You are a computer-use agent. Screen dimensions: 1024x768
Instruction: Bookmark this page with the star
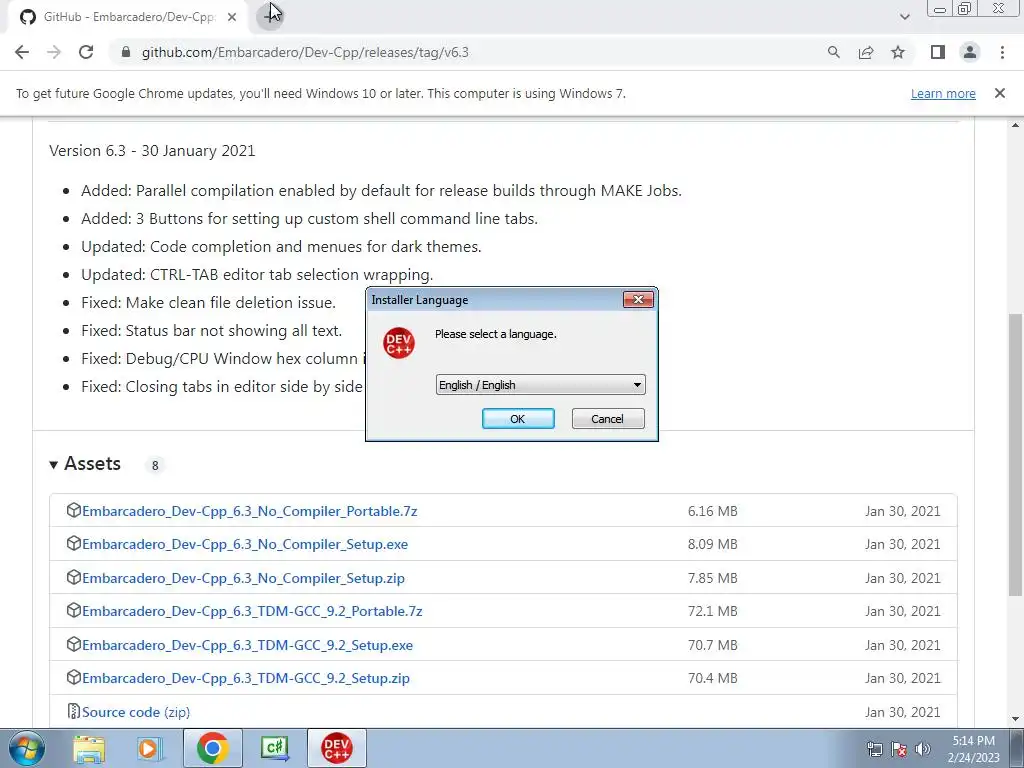pyautogui.click(x=898, y=52)
